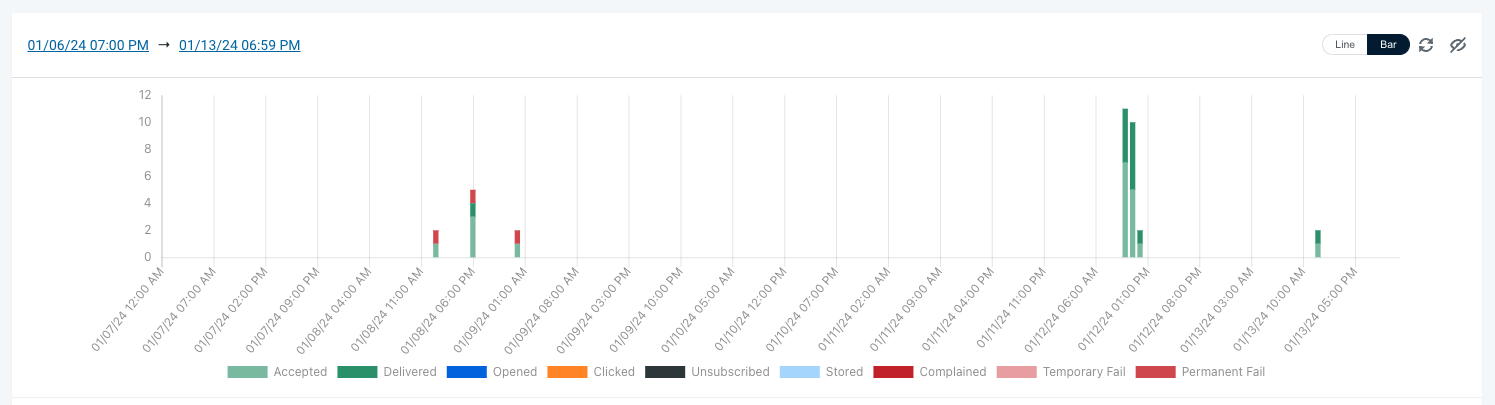
Task: Click the tallest bar reaching 11
Action: (1125, 183)
